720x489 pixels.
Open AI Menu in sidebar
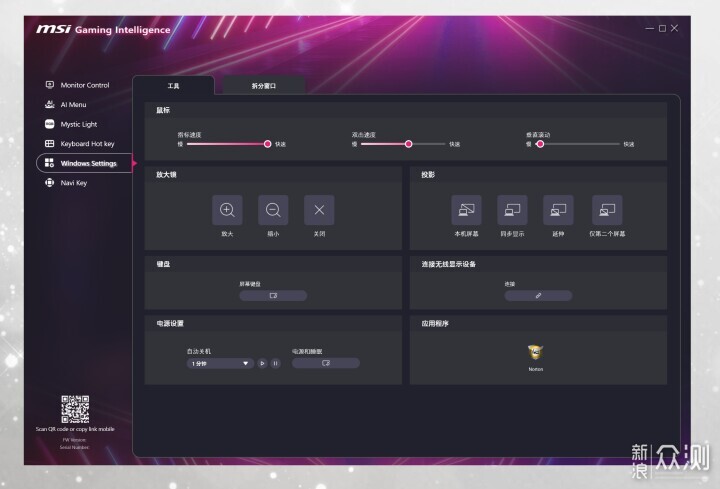[x=66, y=105]
